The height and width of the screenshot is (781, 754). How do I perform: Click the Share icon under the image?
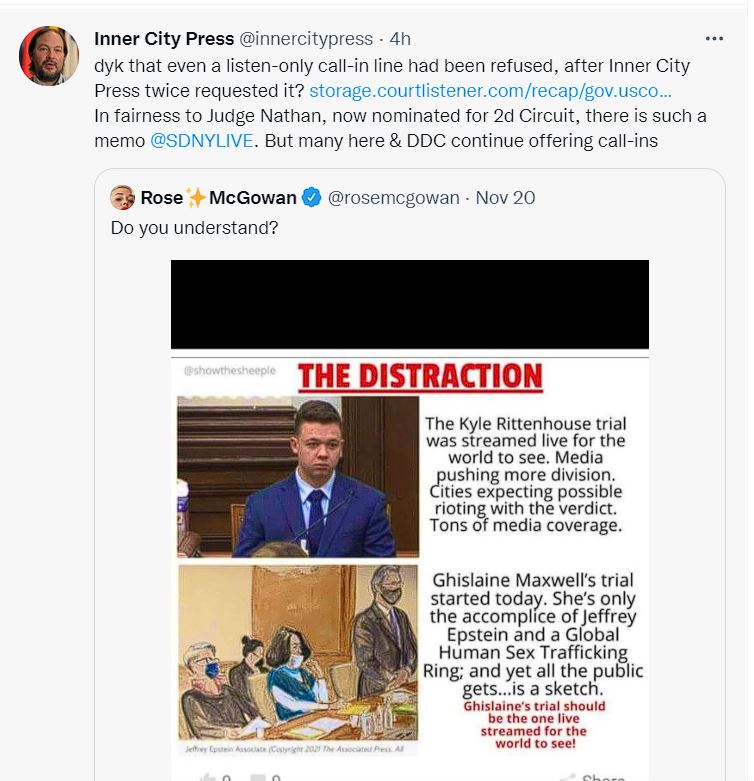566,778
